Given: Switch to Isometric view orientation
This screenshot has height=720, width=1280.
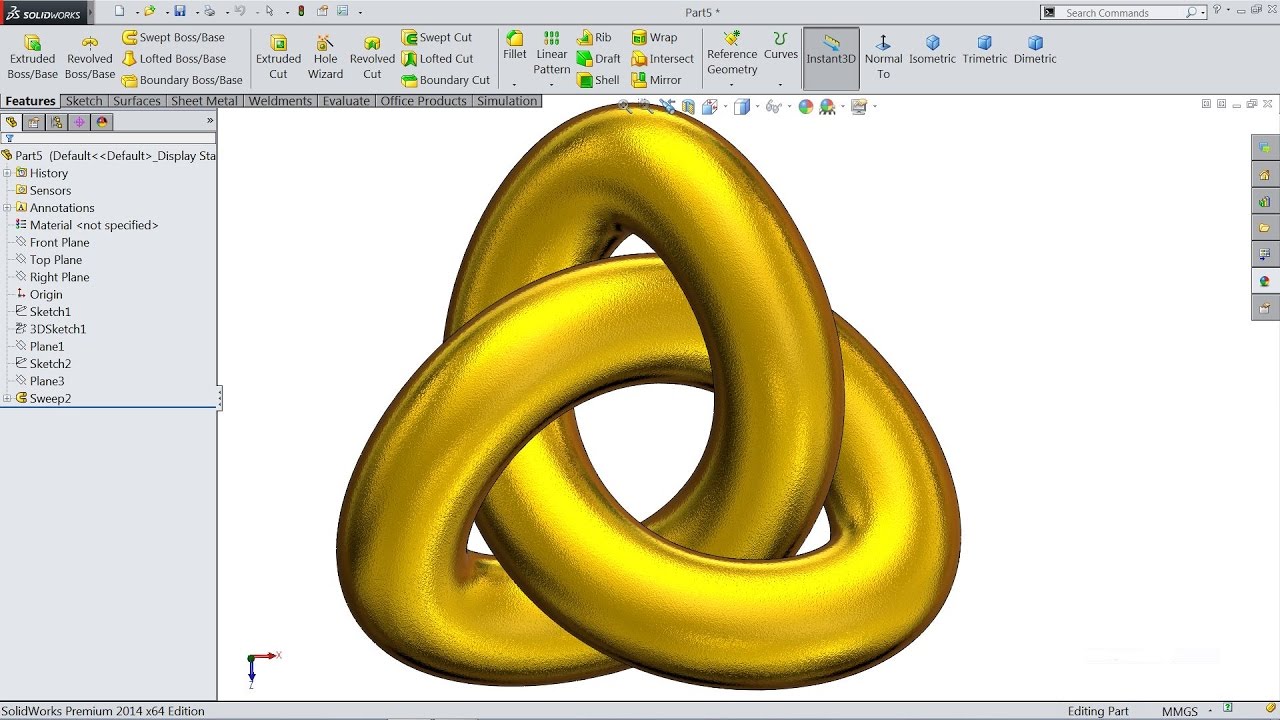Looking at the screenshot, I should coord(933,52).
